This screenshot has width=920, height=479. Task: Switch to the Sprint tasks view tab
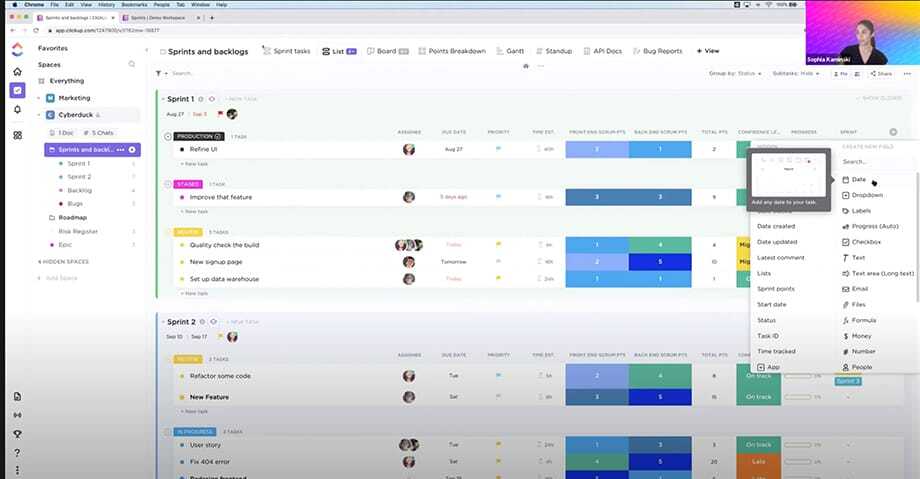pyautogui.click(x=286, y=51)
